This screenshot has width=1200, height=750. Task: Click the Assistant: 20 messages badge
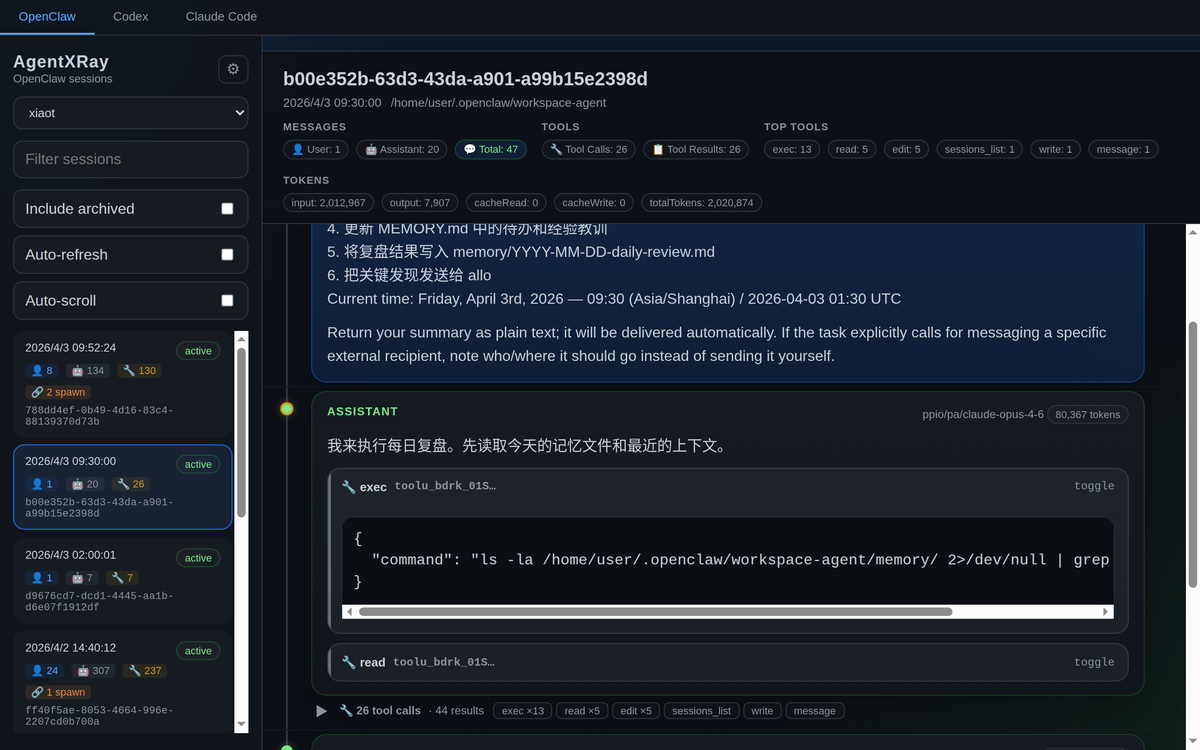pos(402,149)
